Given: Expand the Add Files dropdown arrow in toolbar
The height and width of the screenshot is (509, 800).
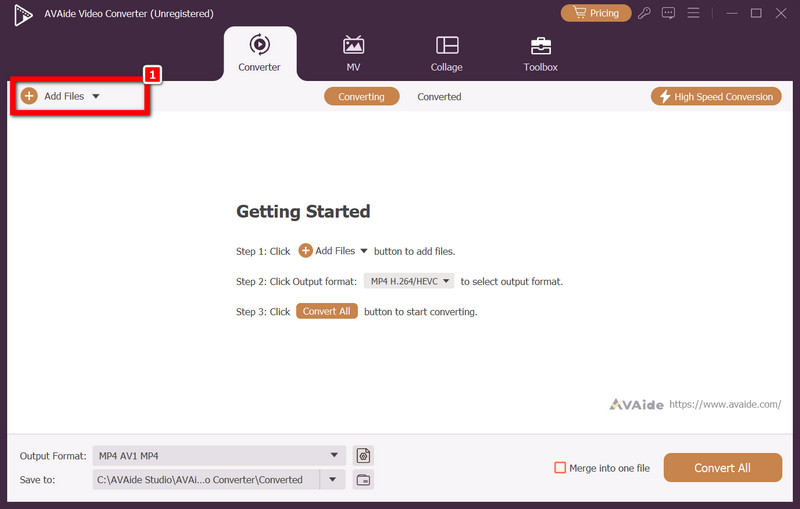Looking at the screenshot, I should coord(96,96).
